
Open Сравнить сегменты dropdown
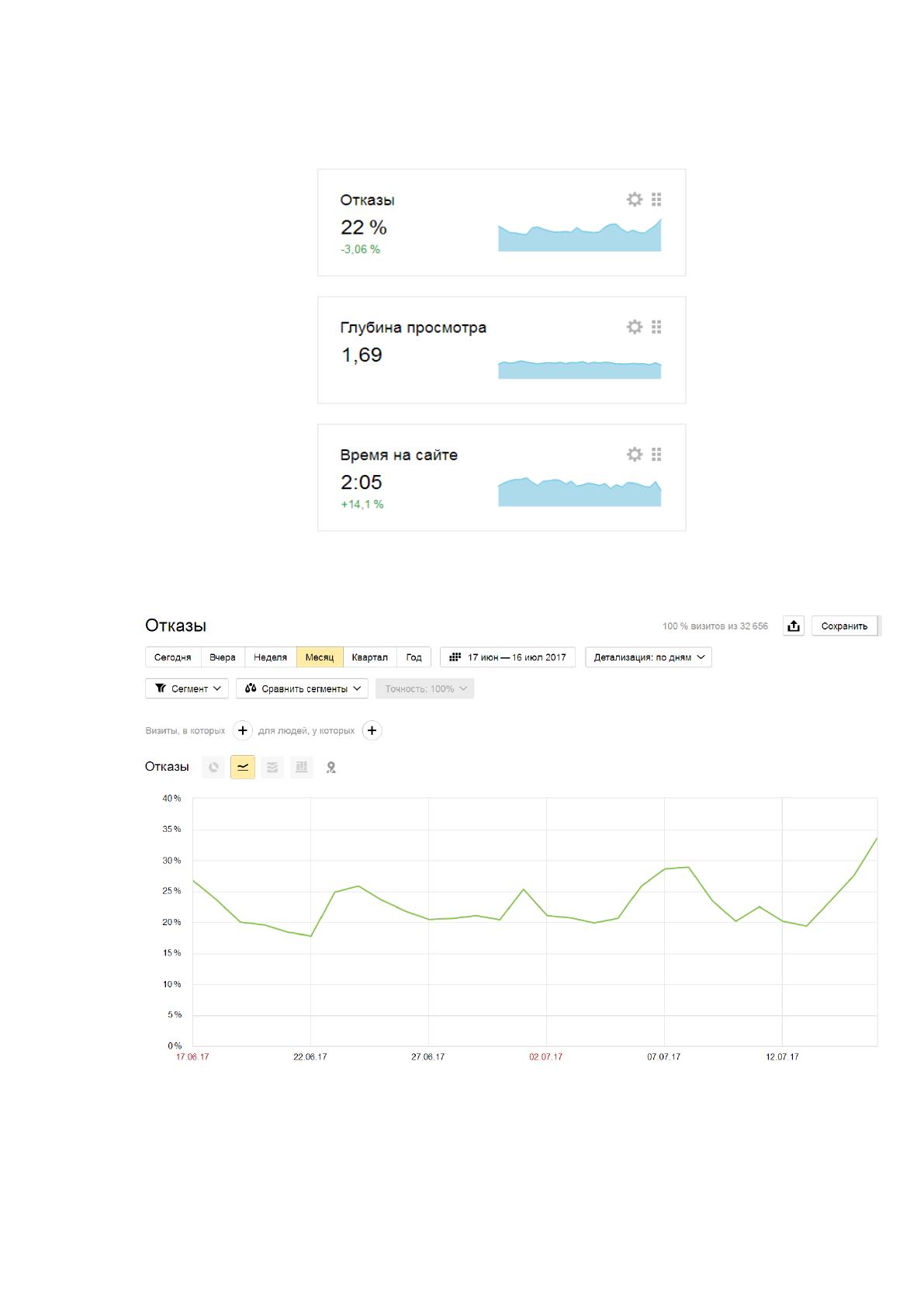pos(302,688)
